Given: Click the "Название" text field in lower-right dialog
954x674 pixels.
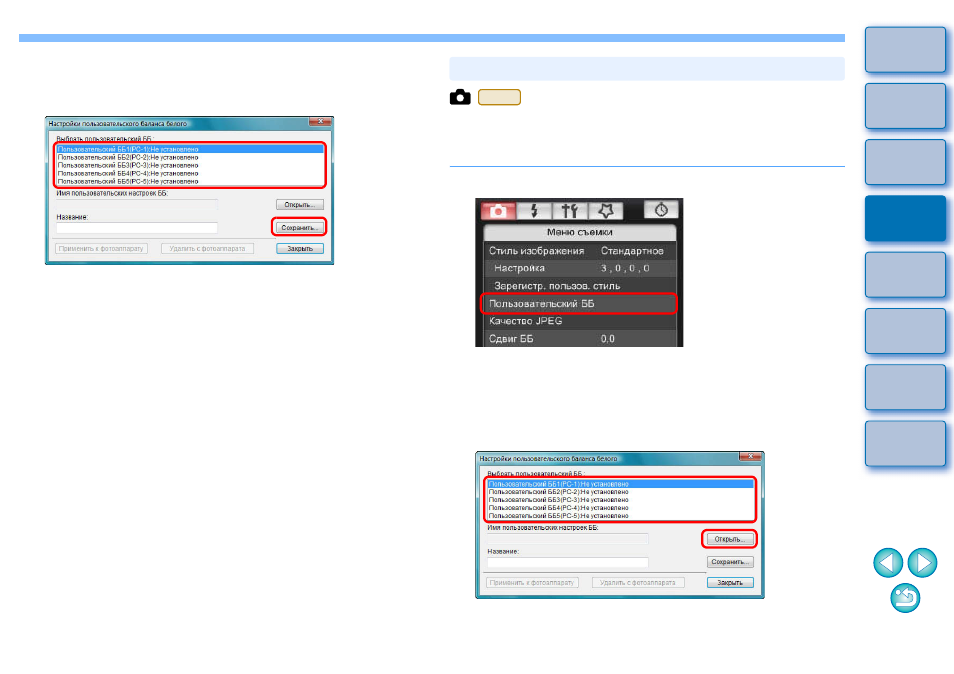Looking at the screenshot, I should coord(568,562).
